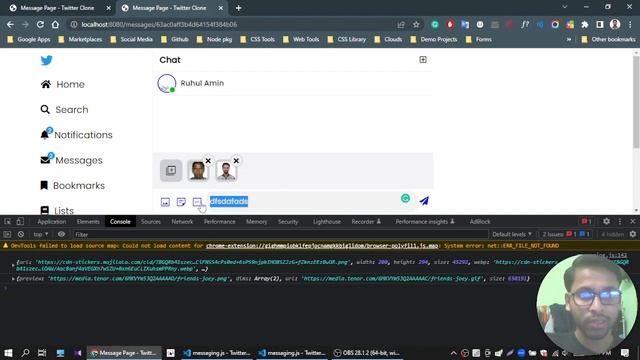Click first attached image thumbnail
This screenshot has height=360, width=640.
point(198,171)
